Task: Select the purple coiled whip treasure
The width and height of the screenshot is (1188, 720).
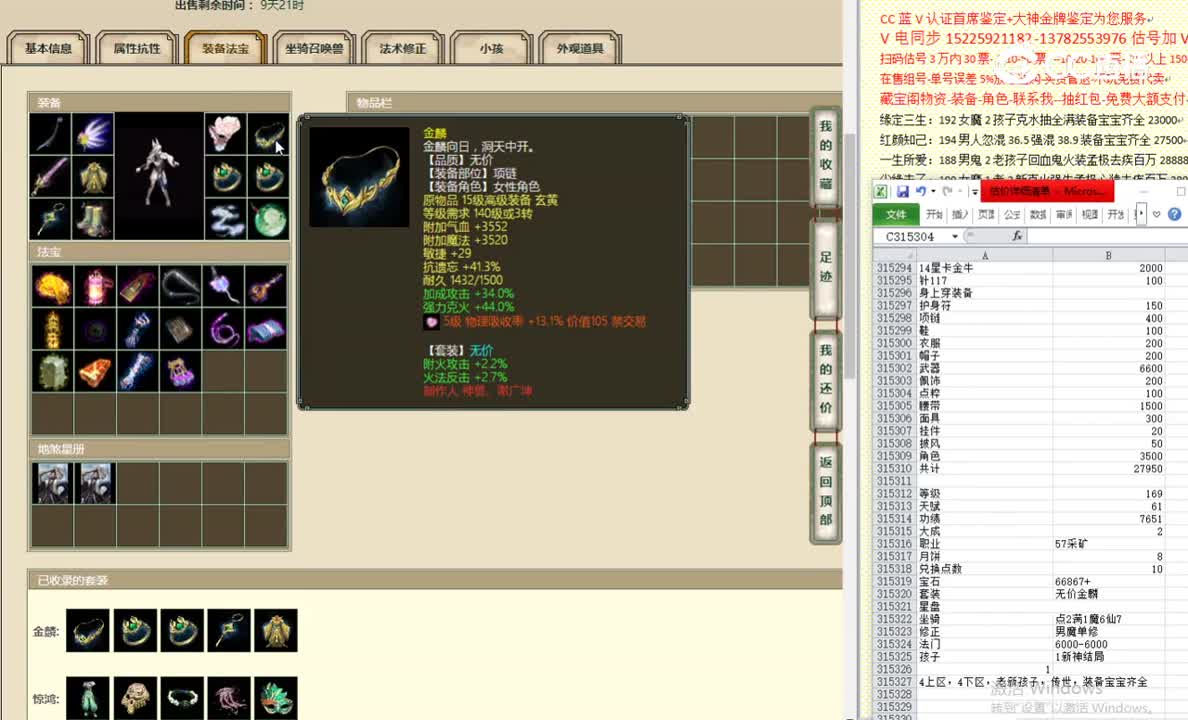Action: (224, 329)
